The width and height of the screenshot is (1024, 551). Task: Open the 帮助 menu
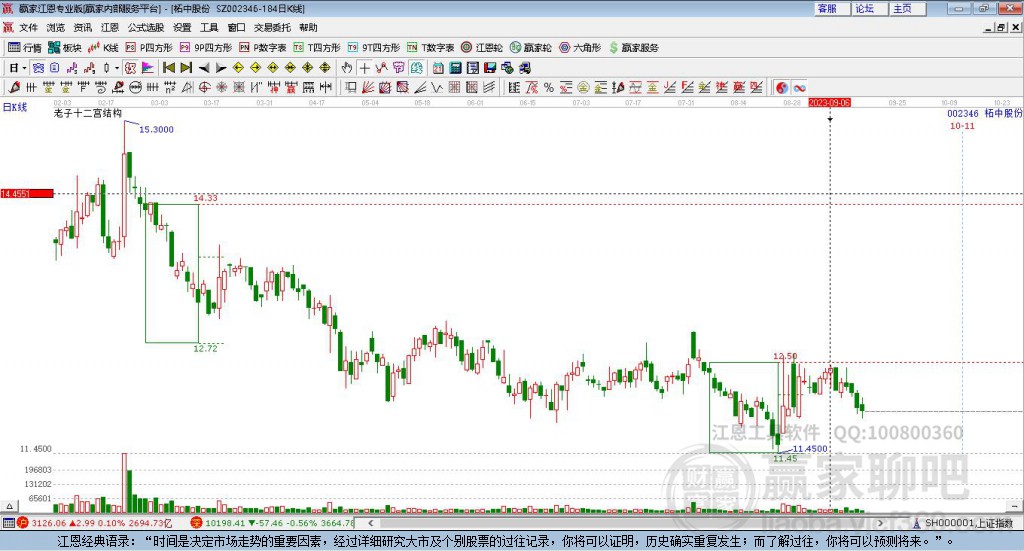308,27
